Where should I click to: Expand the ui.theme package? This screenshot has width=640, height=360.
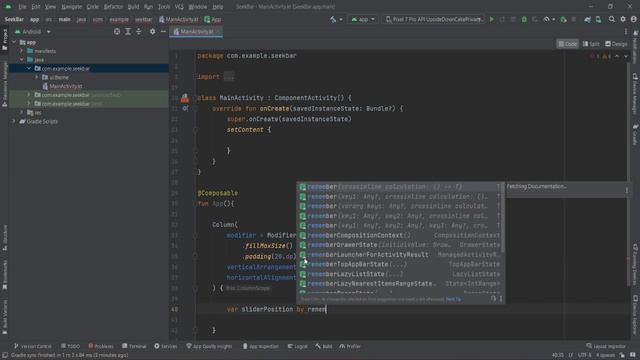pos(36,77)
